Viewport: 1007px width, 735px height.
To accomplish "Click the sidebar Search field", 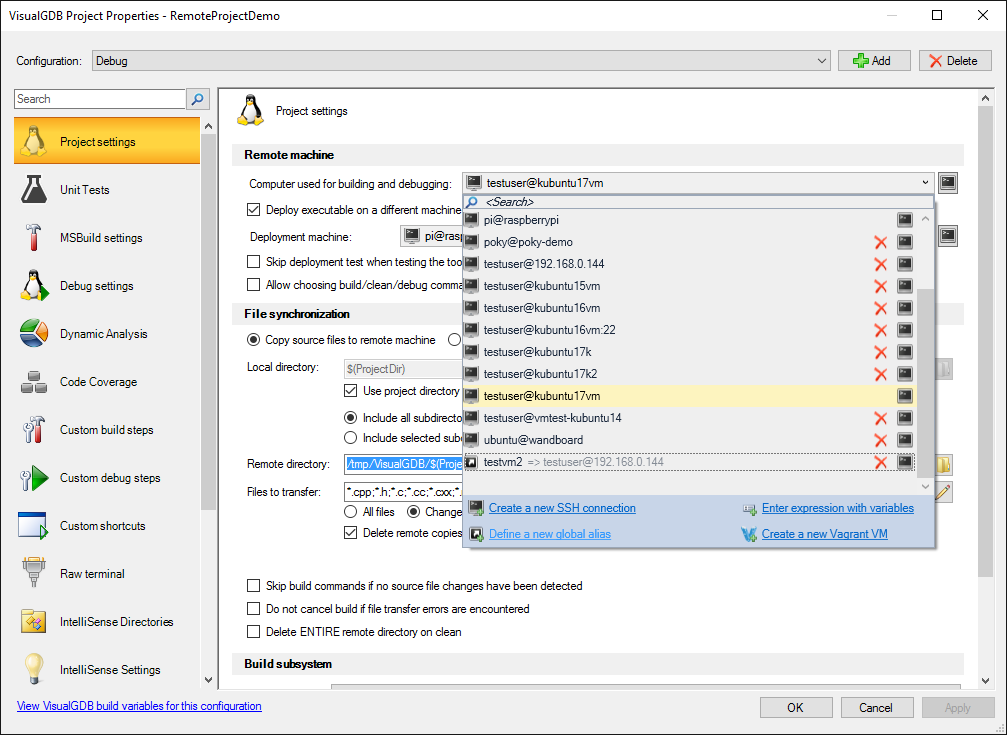I will tap(100, 99).
